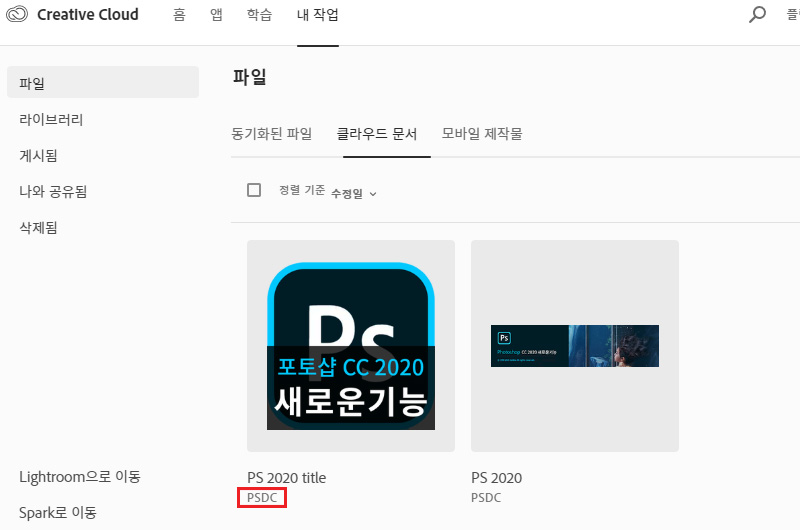800x530 pixels.
Task: Open the search magnifier icon
Action: 757,14
